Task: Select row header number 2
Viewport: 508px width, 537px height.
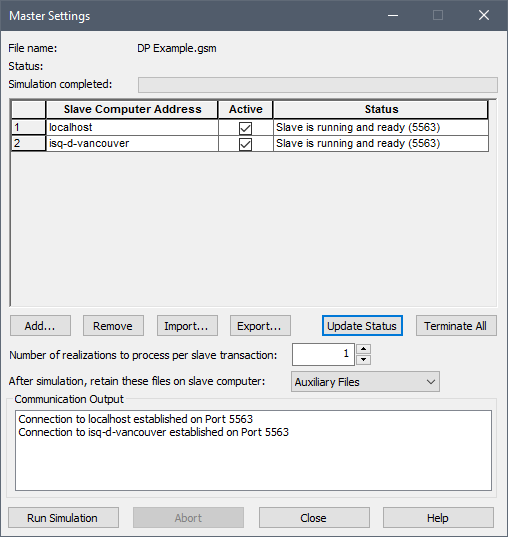Action: pyautogui.click(x=28, y=143)
